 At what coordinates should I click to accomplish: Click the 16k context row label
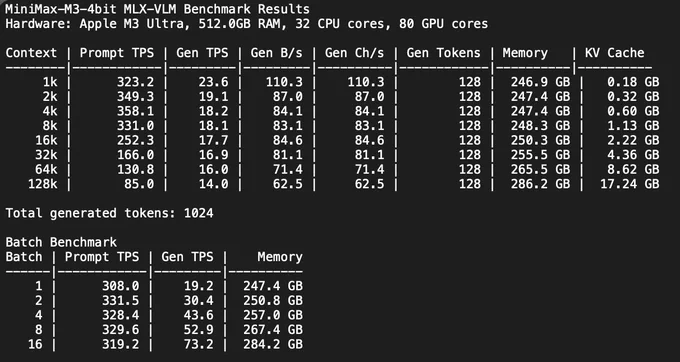coord(46,140)
